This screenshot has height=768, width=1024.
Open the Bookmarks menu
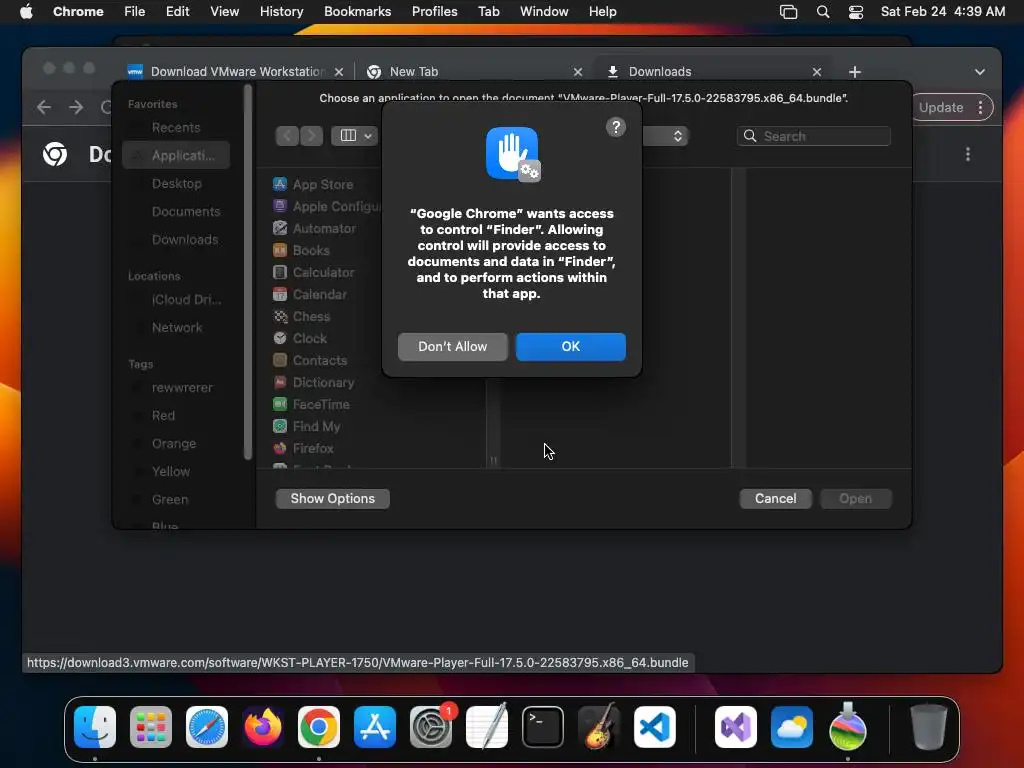click(x=357, y=12)
